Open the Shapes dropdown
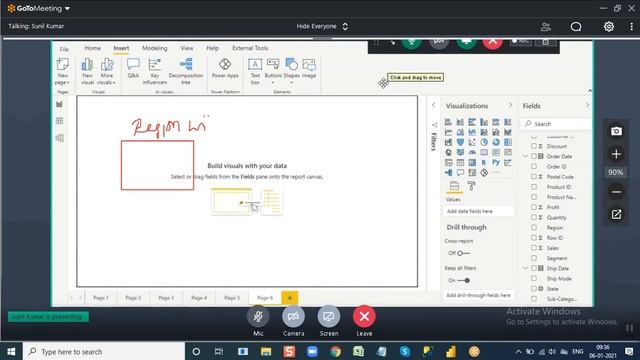The image size is (640, 360). [291, 83]
